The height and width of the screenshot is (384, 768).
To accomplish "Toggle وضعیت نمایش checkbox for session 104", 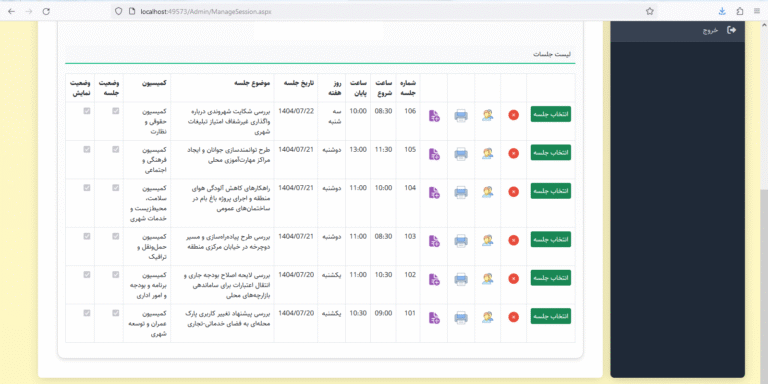I will (x=87, y=188).
